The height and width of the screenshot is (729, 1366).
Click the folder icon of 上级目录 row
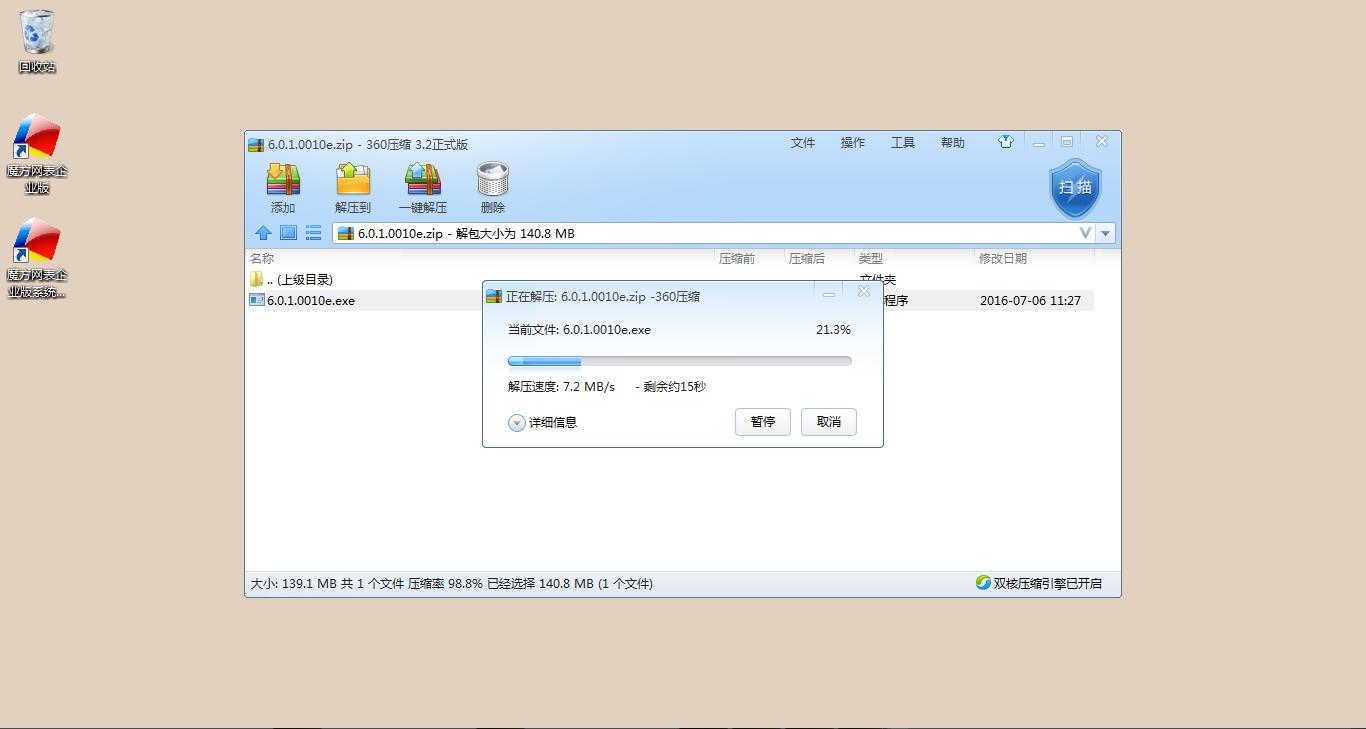[257, 279]
